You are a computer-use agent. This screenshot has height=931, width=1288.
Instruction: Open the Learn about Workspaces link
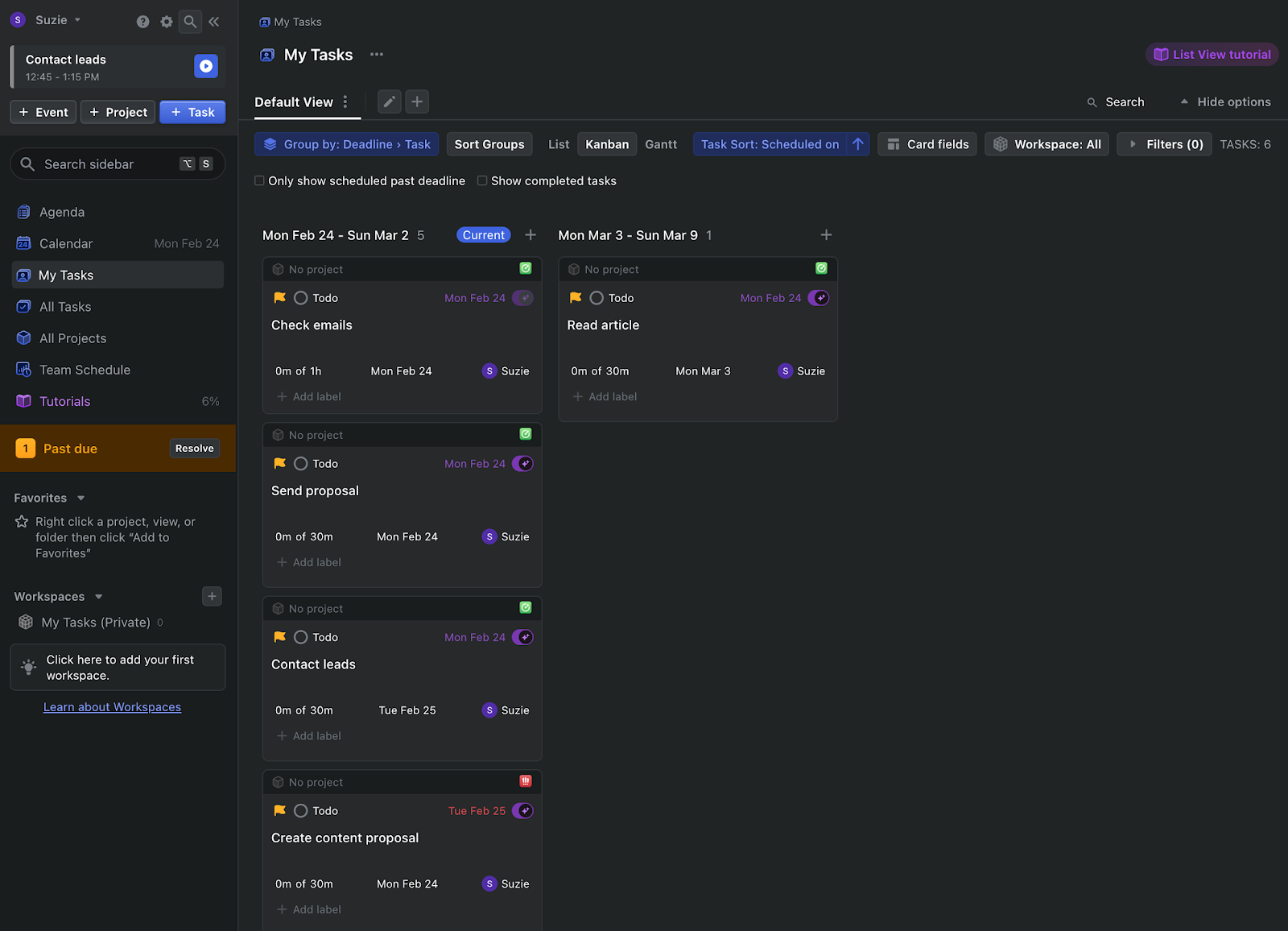[112, 706]
